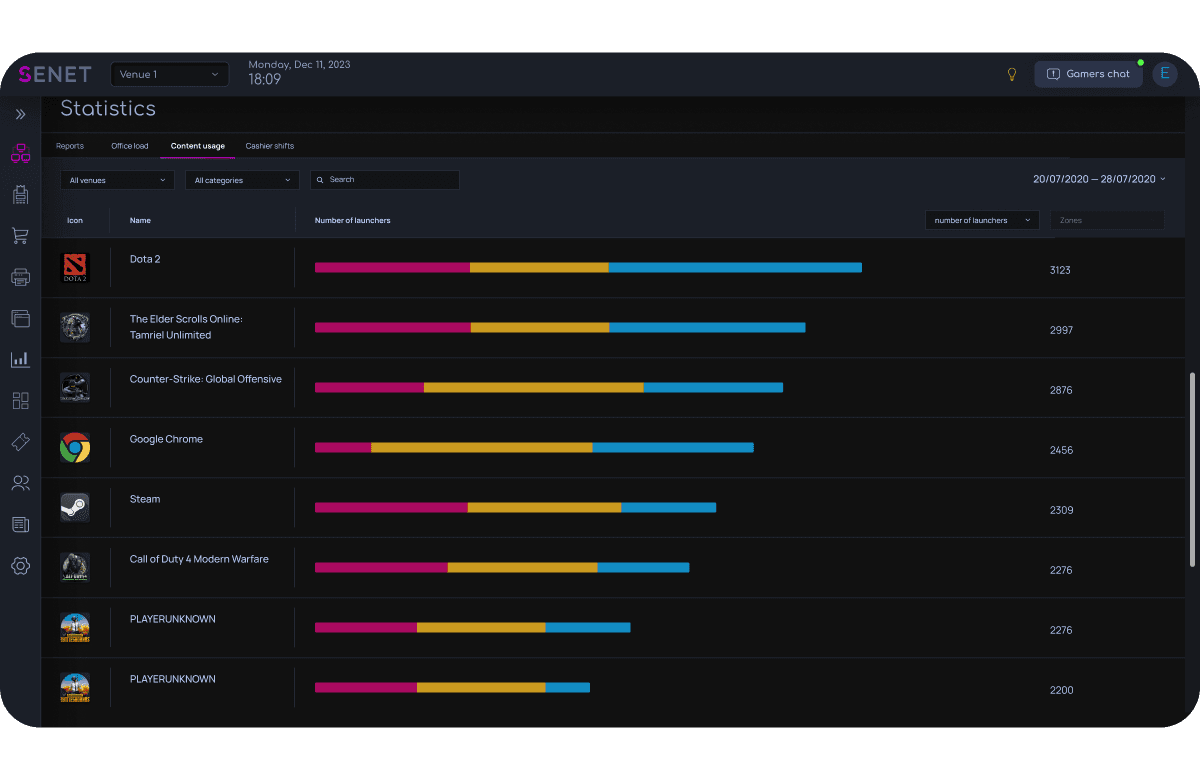The width and height of the screenshot is (1200, 782).
Task: Click the Statistics page title
Action: point(108,108)
